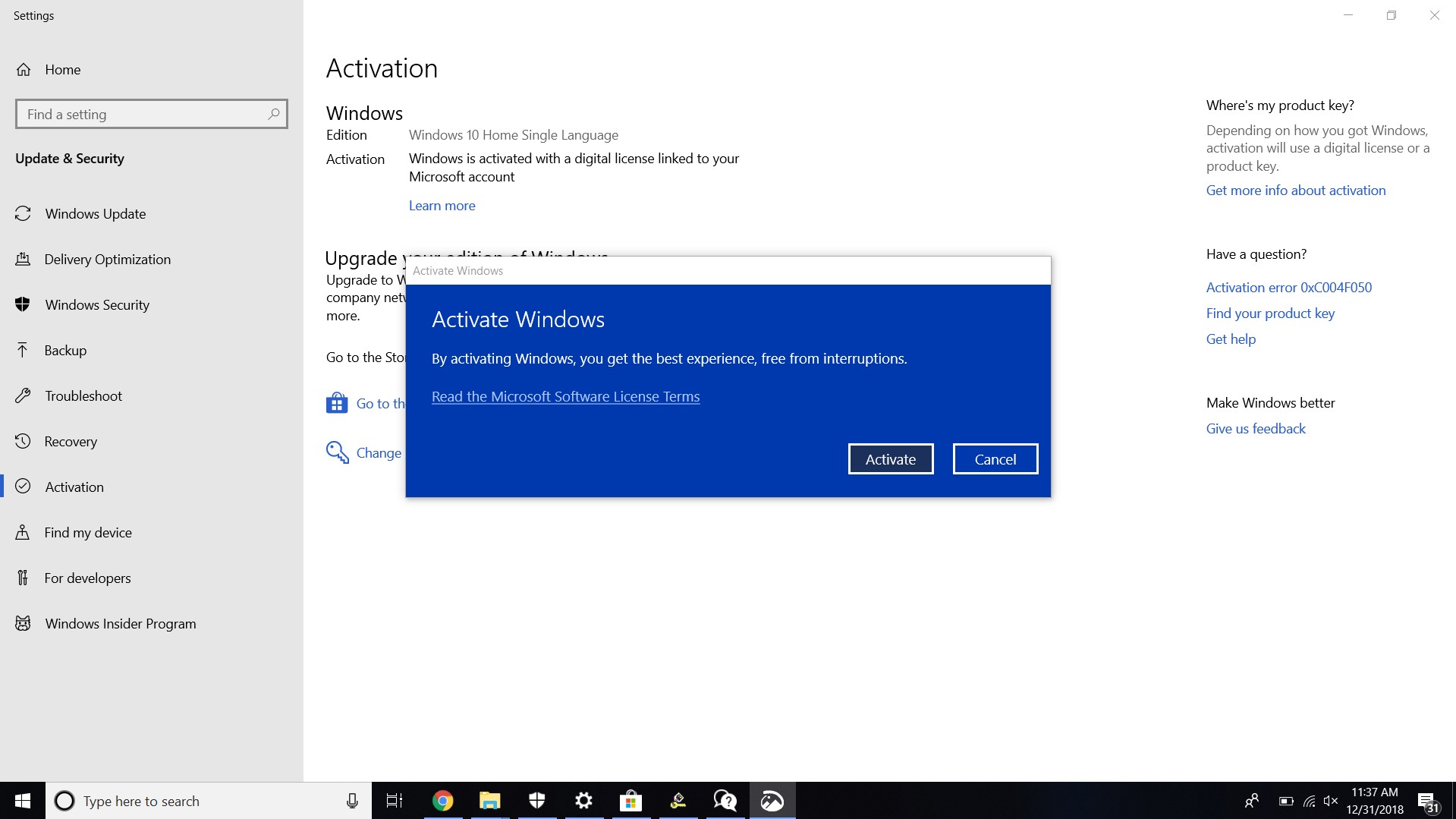1456x819 pixels.
Task: Open Task View from the taskbar
Action: pyautogui.click(x=395, y=801)
